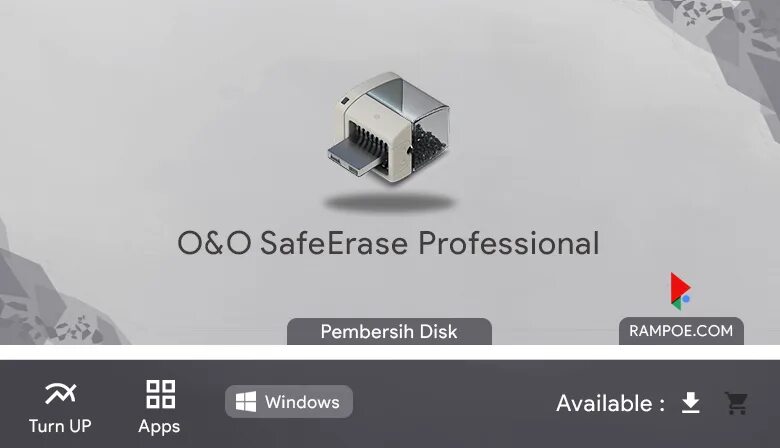Select the Turn UP trending arrow icon
This screenshot has height=448, width=780.
coord(60,393)
